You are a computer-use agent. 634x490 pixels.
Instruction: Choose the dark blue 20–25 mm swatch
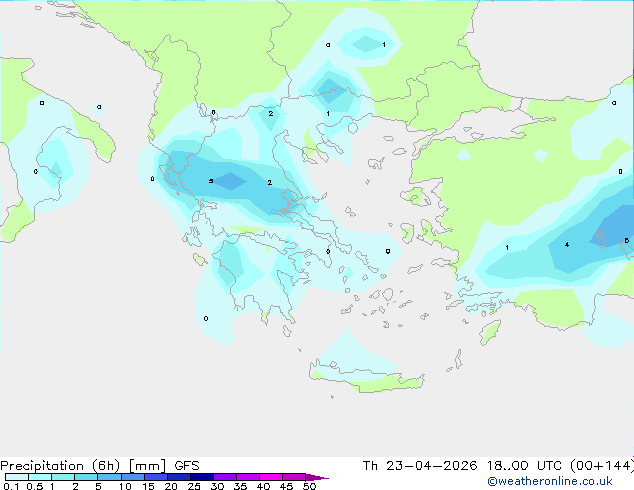[179, 477]
